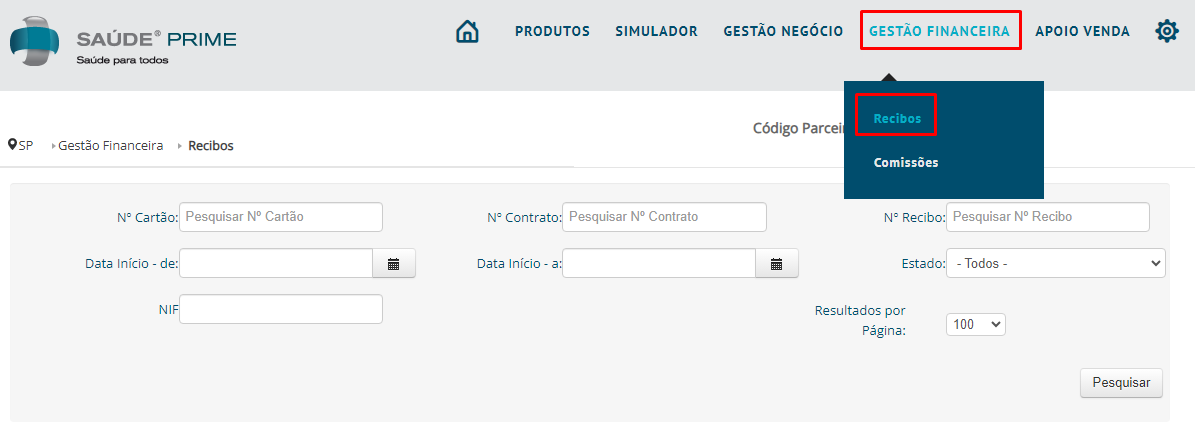The height and width of the screenshot is (433, 1195).
Task: Focus the Nº Cartão search field
Action: pyautogui.click(x=281, y=216)
